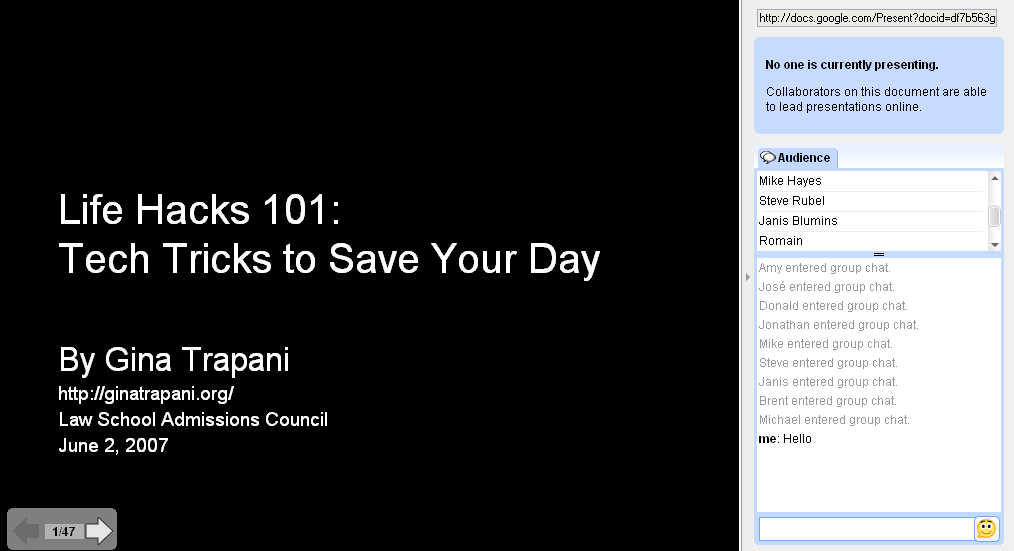
Task: Click 'Brent entered group chat.' message
Action: coord(828,401)
